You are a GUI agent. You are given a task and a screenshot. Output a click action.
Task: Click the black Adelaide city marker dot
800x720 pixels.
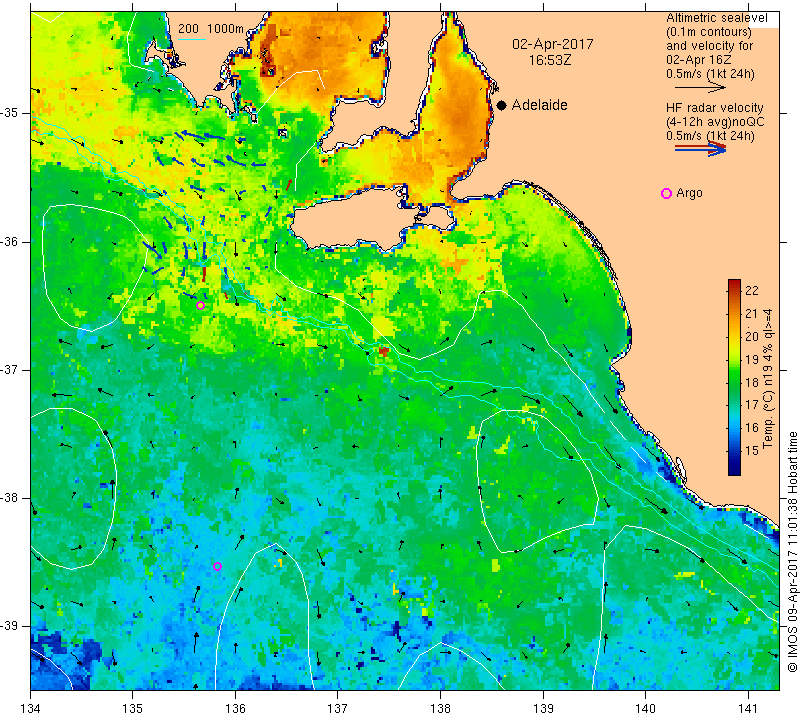(502, 105)
